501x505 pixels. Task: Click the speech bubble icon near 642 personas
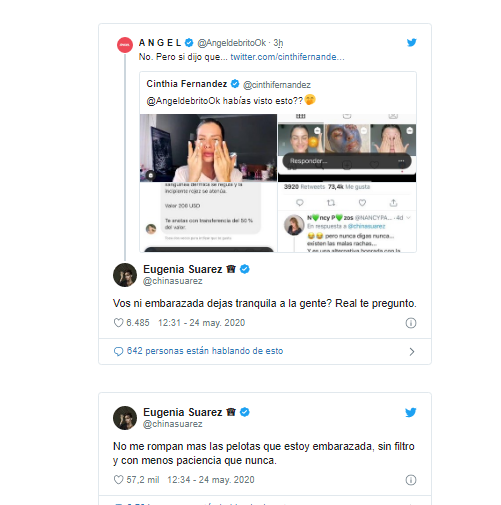pos(118,352)
